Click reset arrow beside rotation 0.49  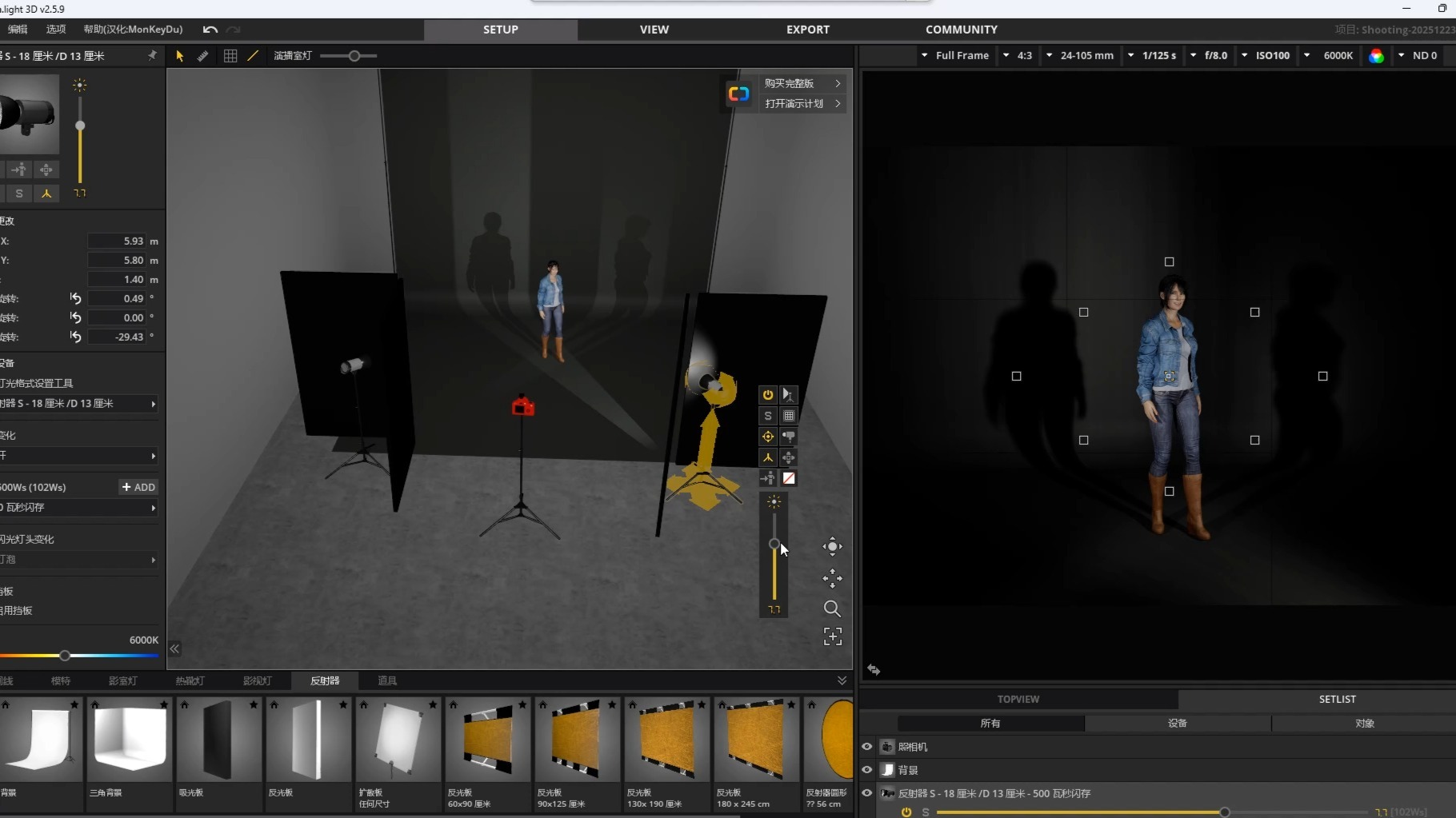(76, 298)
